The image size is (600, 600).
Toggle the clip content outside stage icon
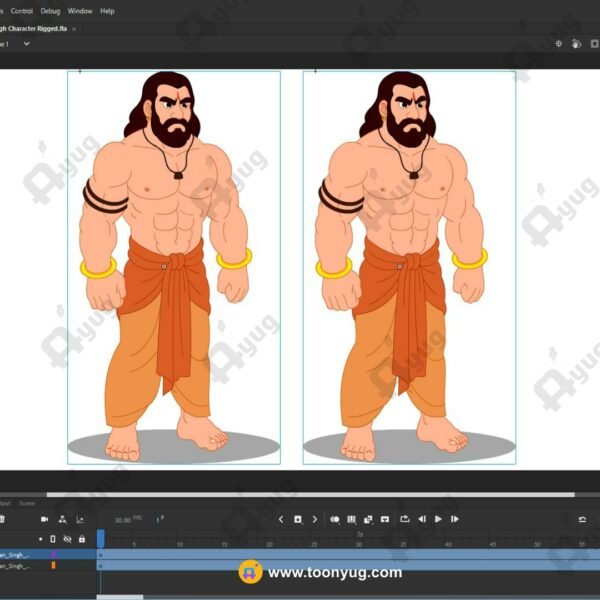click(x=595, y=44)
